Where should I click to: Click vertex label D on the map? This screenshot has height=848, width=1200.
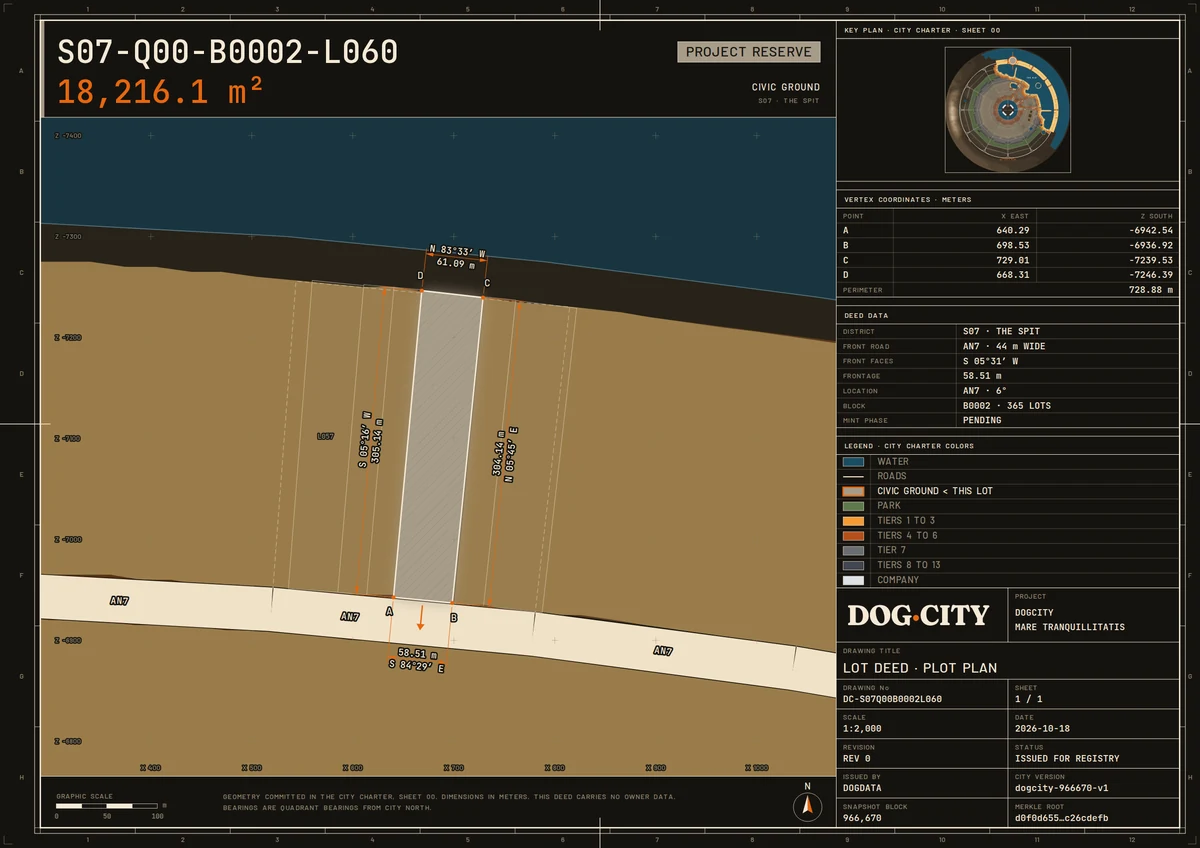420,275
